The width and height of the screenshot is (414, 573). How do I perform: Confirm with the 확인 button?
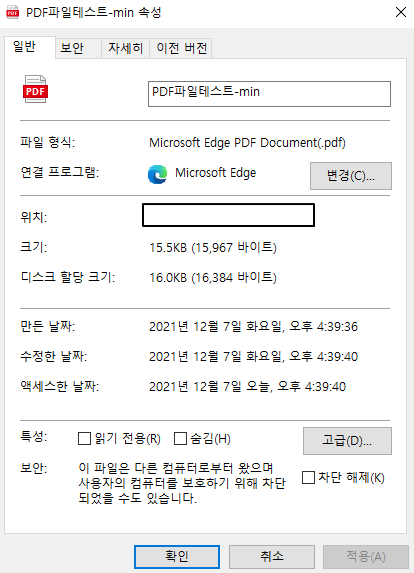(x=177, y=557)
